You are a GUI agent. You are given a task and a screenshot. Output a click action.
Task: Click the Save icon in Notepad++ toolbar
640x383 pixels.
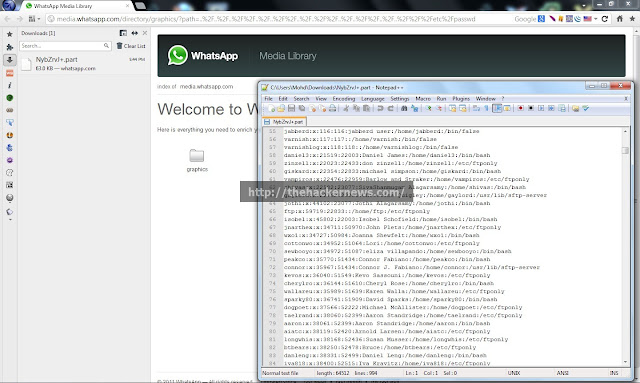pos(291,108)
